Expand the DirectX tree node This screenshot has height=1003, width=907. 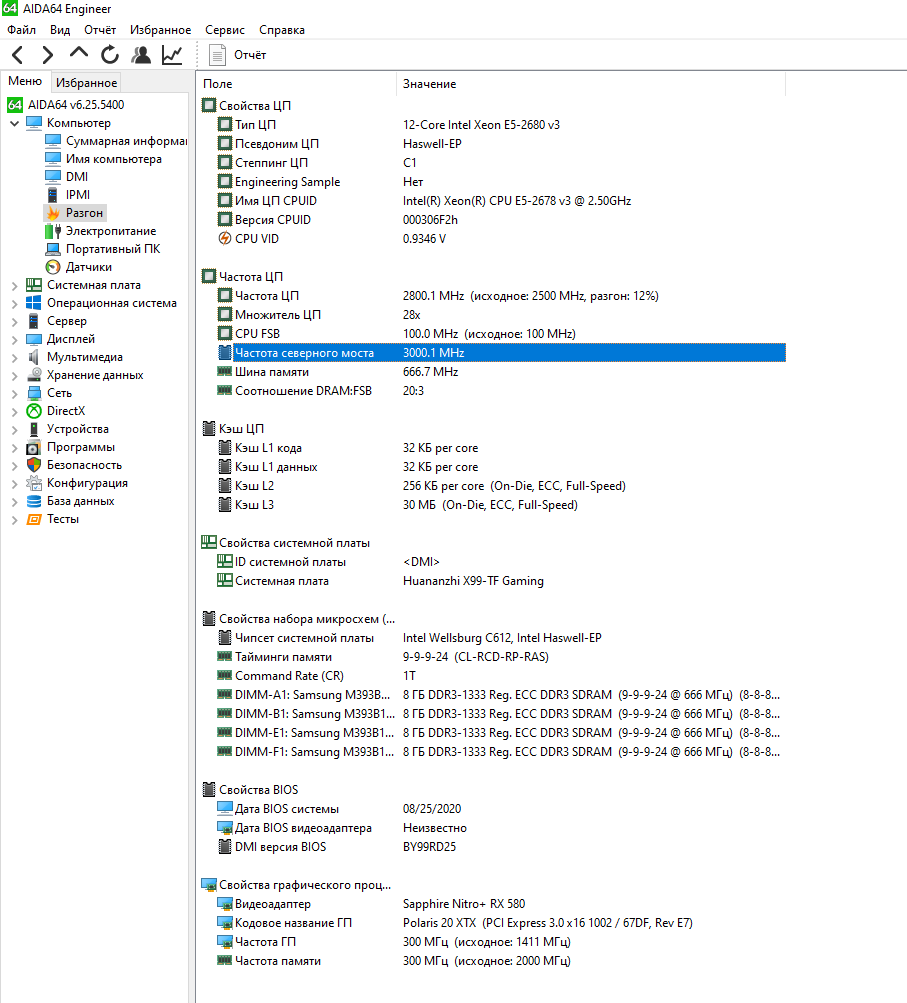click(14, 411)
